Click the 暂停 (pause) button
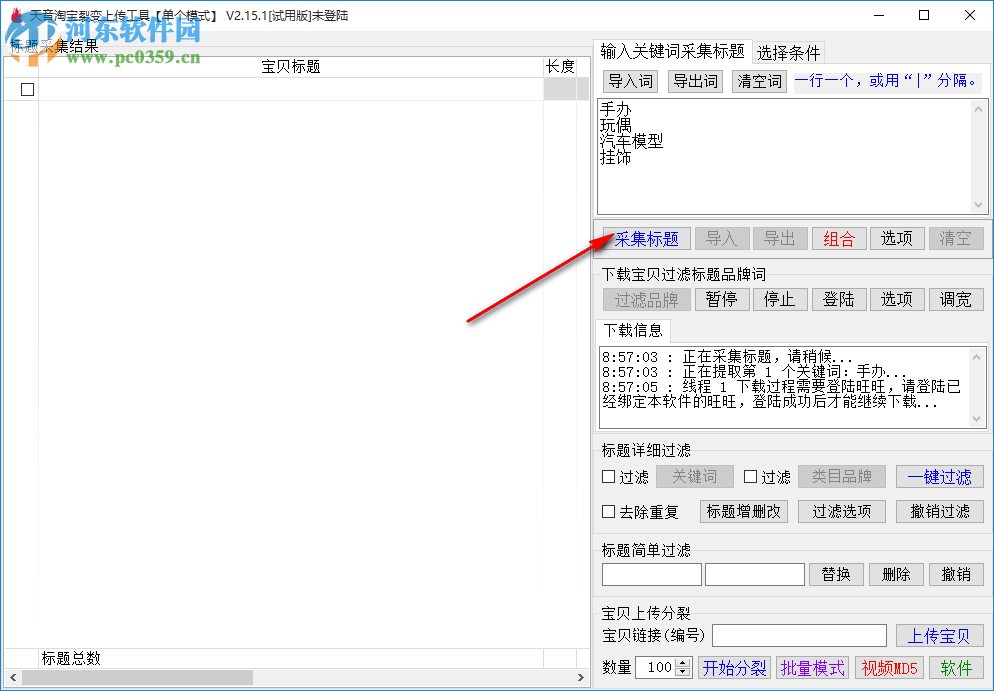Screen dimensions: 994x691 coord(722,299)
